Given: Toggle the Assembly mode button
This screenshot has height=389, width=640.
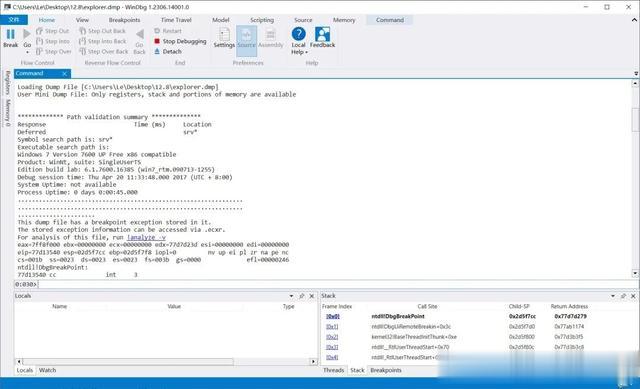Looking at the screenshot, I should pos(271,38).
